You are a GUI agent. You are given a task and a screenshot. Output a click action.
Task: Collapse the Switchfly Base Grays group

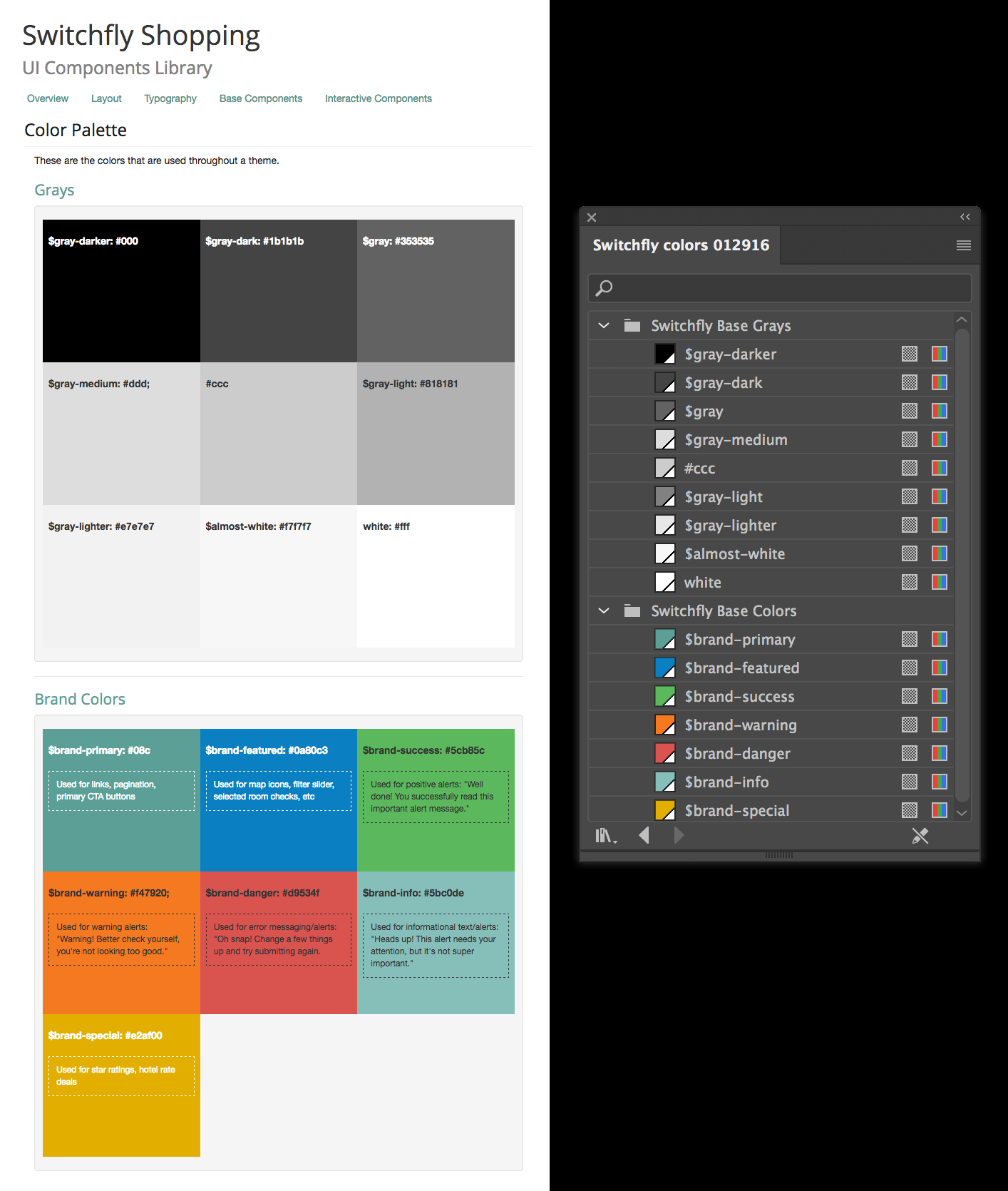tap(604, 325)
